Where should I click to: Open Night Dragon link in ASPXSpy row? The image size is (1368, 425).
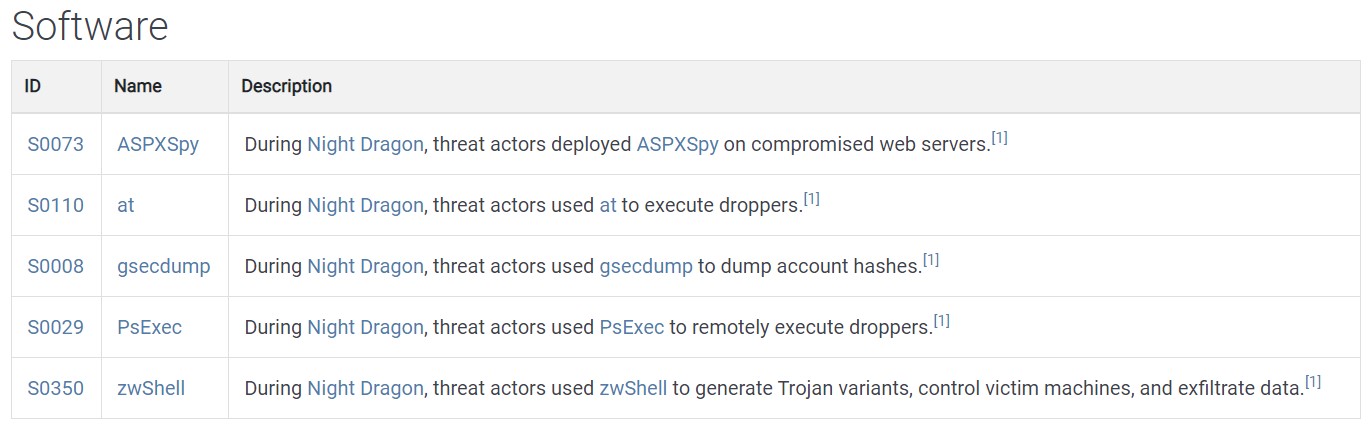pyautogui.click(x=366, y=144)
